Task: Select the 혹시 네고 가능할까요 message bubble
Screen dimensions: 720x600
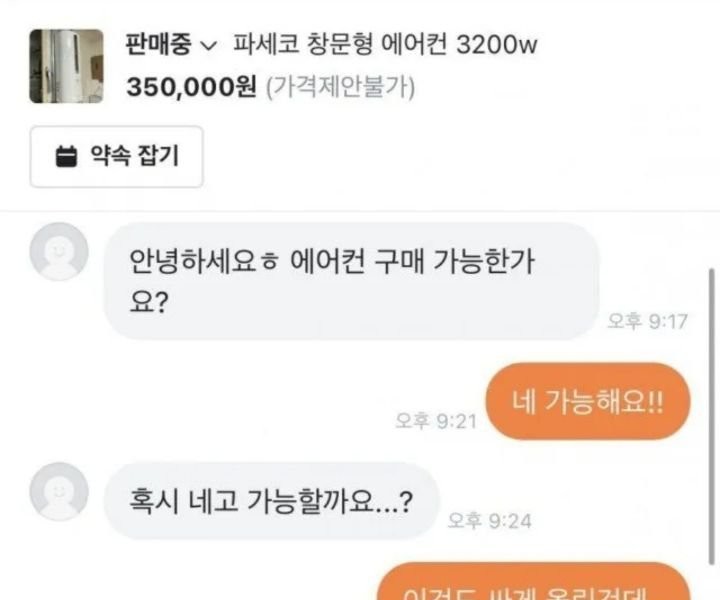Action: (272, 501)
